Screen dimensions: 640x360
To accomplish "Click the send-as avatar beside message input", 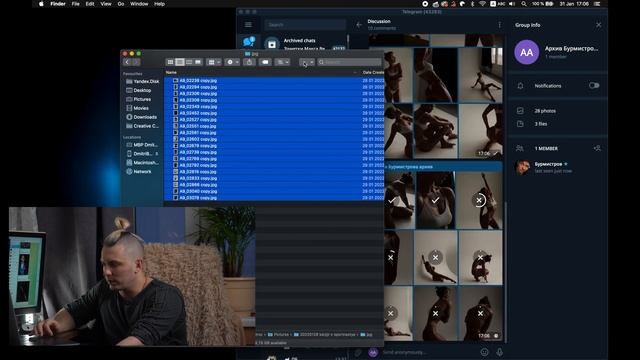I will 373,352.
